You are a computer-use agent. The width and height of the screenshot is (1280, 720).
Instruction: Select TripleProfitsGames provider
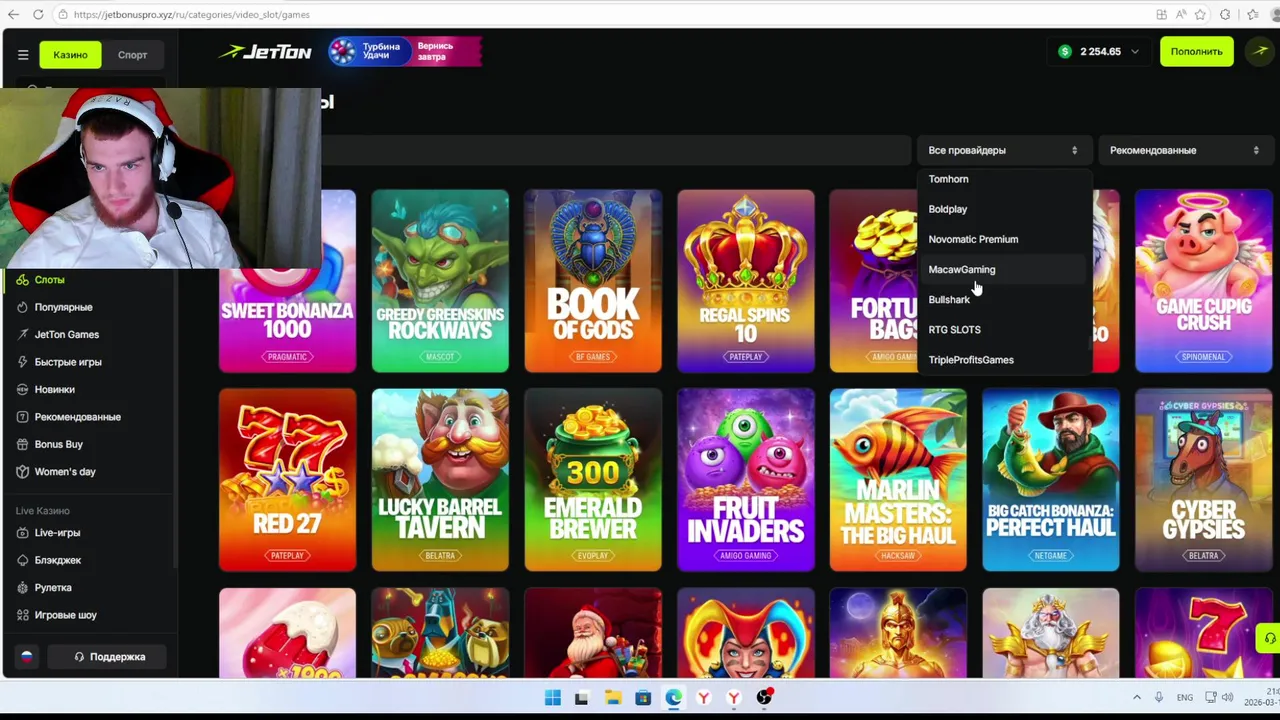[x=1002, y=359]
